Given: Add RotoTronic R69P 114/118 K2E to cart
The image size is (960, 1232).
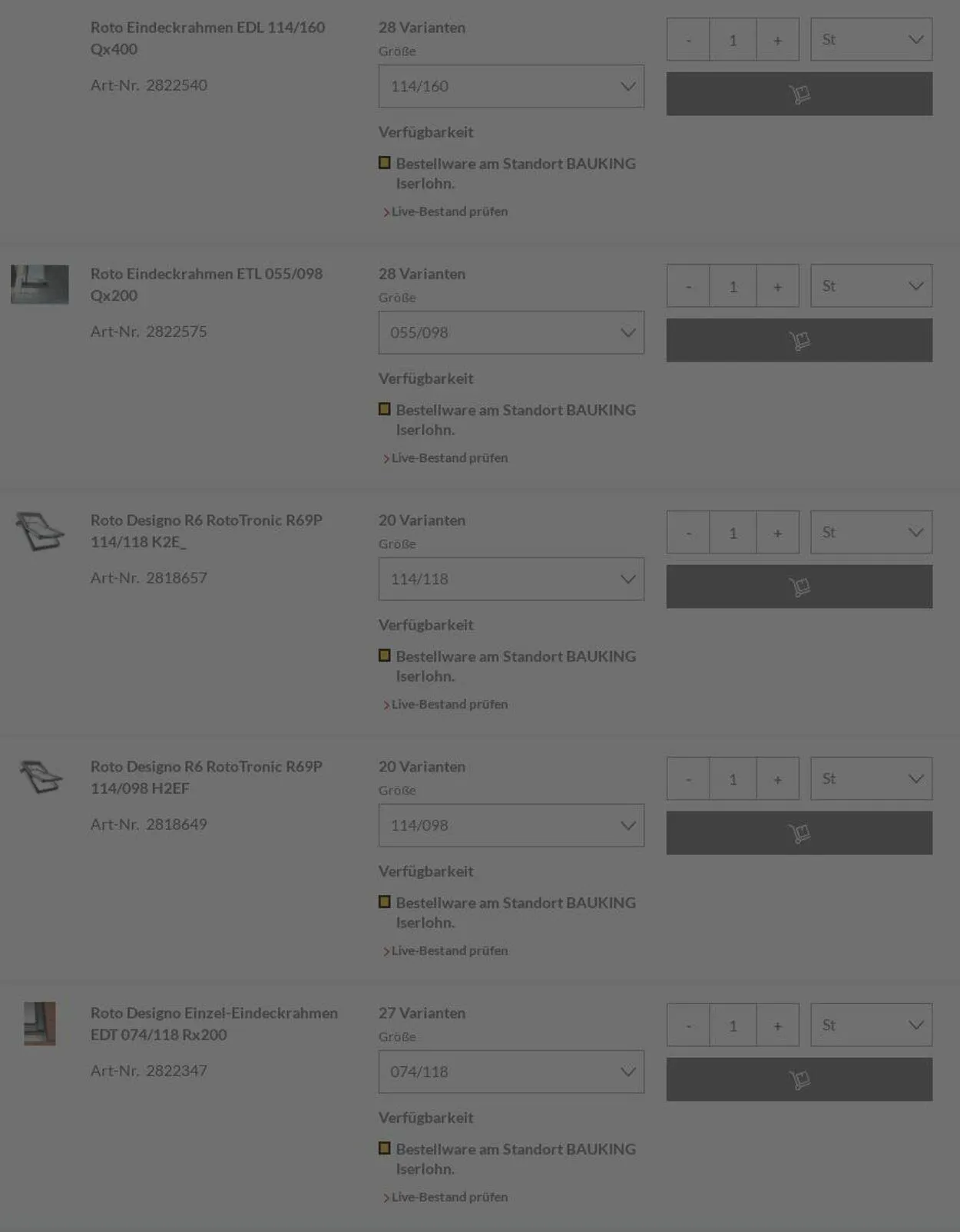Looking at the screenshot, I should pyautogui.click(x=799, y=586).
